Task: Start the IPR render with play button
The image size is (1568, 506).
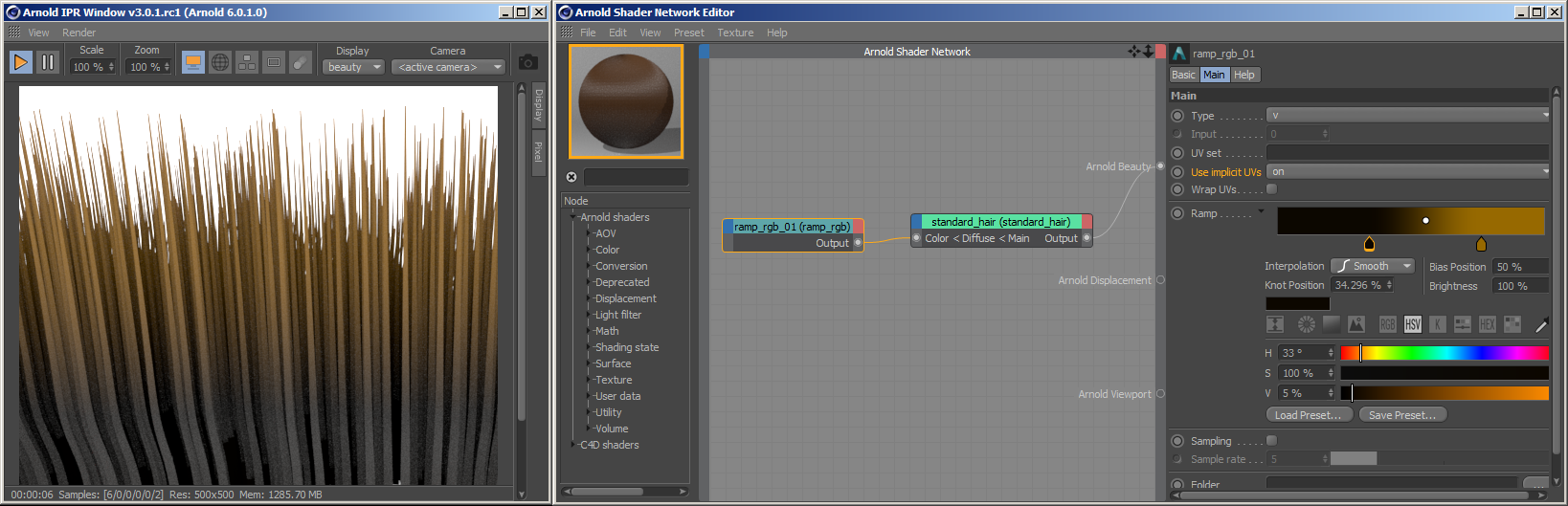Action: (20, 62)
